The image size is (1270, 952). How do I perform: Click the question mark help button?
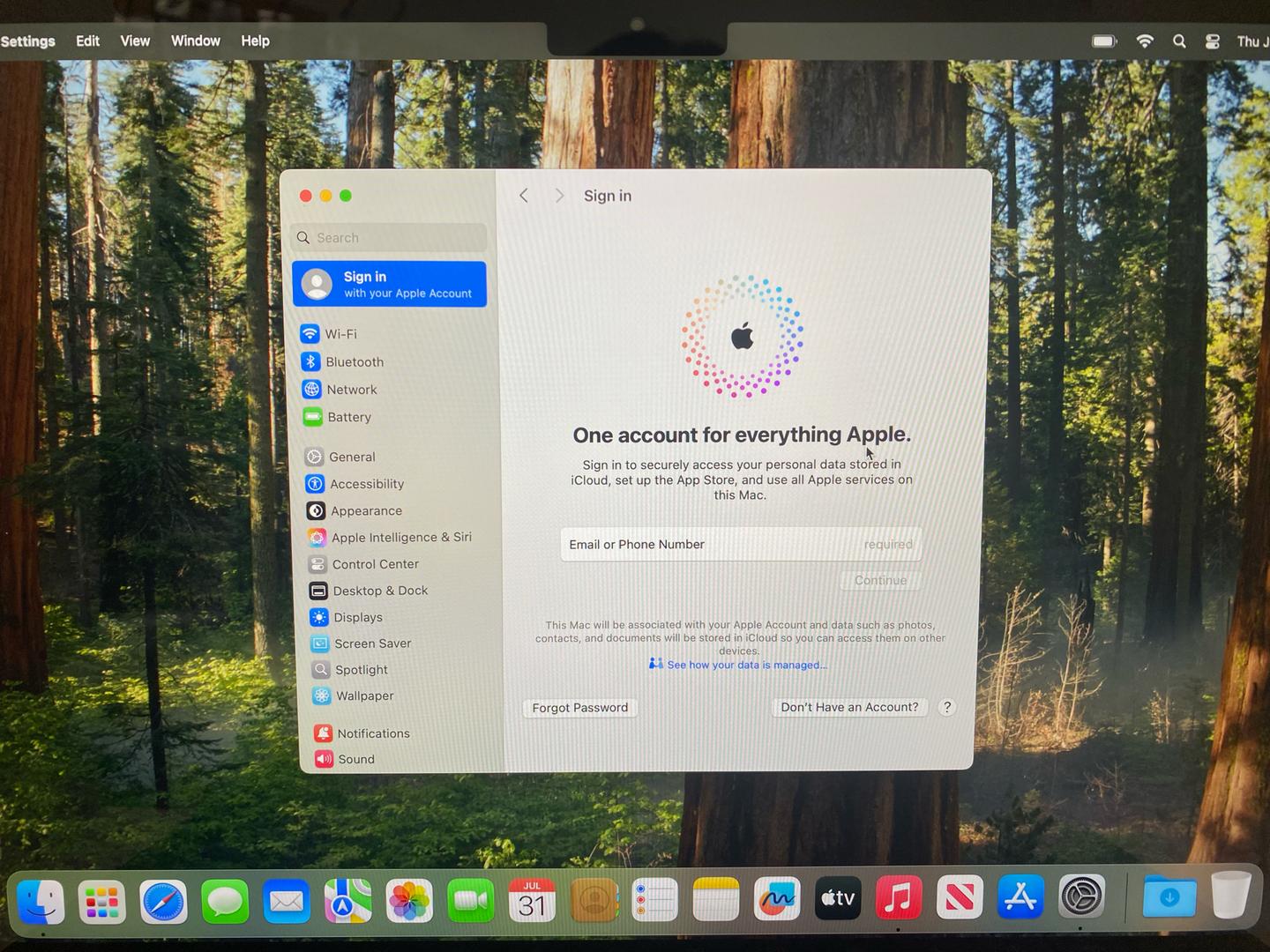[946, 707]
